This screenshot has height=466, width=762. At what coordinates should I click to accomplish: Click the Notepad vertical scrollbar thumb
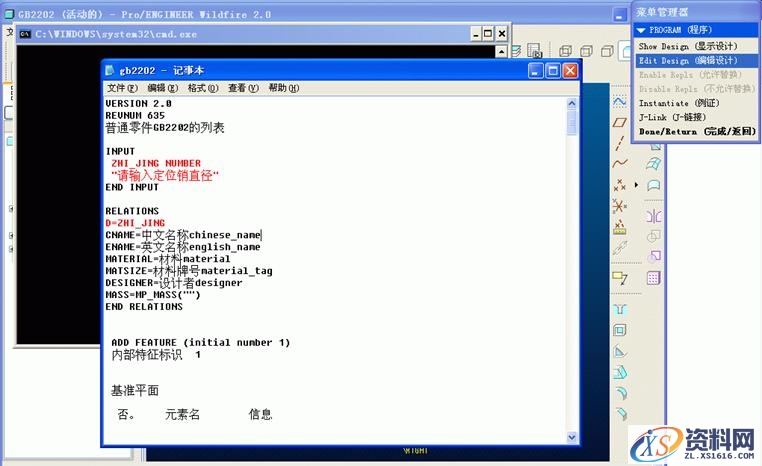tap(572, 123)
